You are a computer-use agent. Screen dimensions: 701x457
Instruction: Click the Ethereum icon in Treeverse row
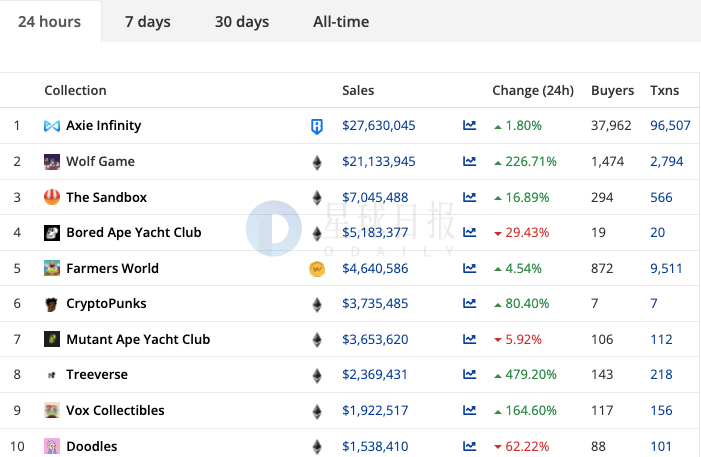click(x=317, y=376)
